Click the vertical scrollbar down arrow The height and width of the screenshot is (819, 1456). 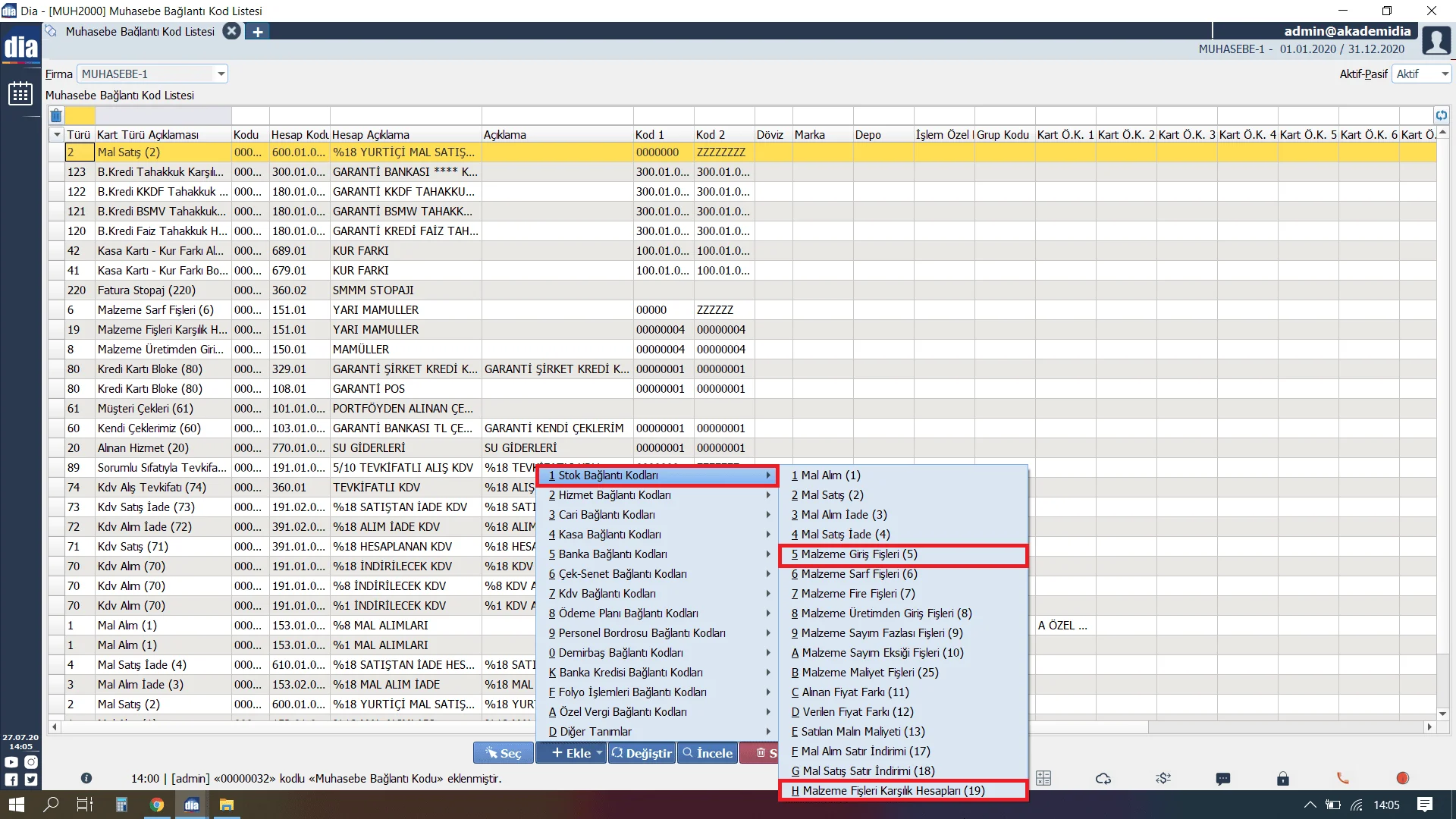1442,714
